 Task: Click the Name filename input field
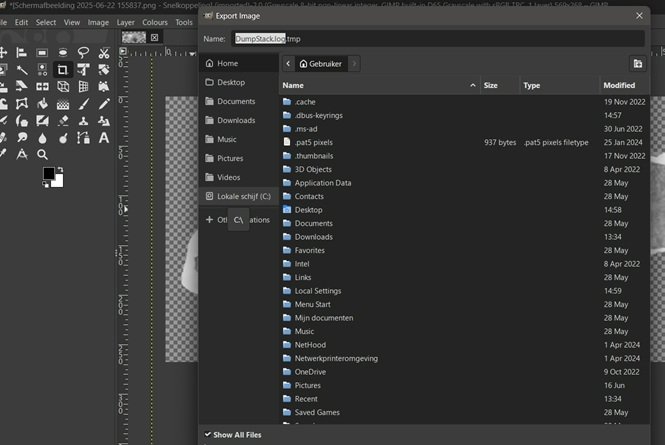tap(435, 38)
